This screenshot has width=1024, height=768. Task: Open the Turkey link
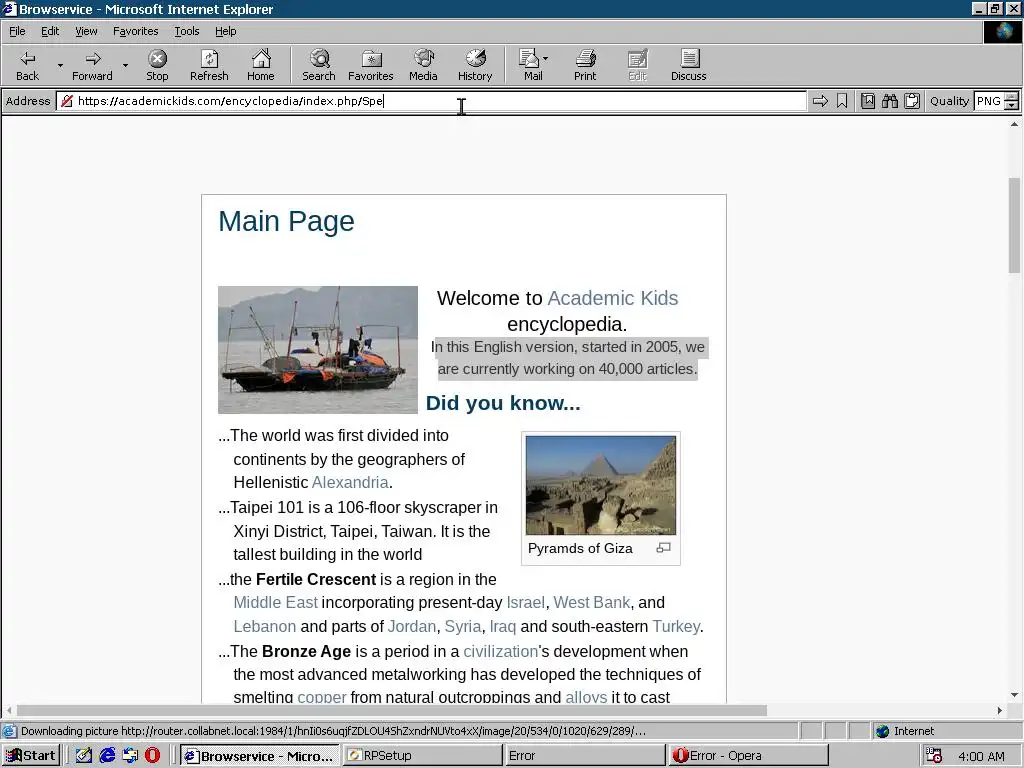676,626
